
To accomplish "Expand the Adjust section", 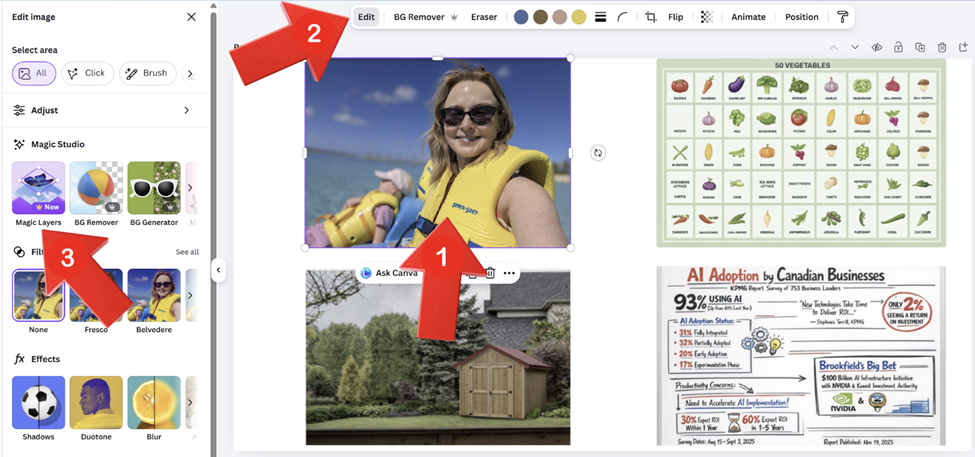I will 186,110.
